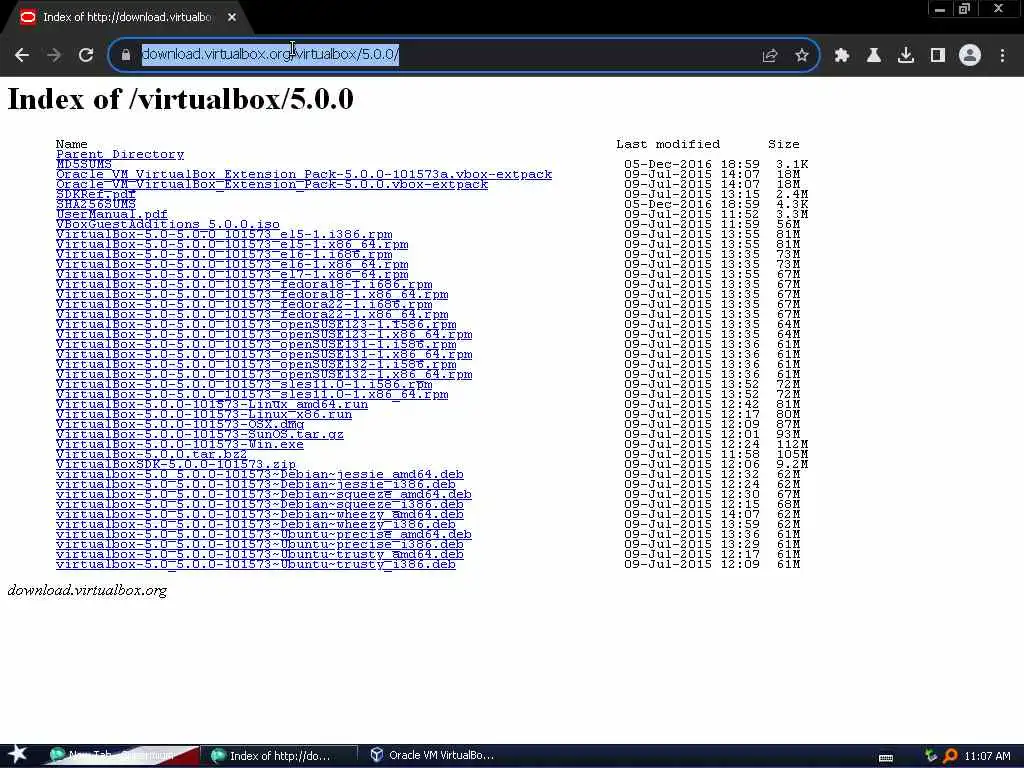The image size is (1024, 768).
Task: Click the 'download.virtualbox.org' footer text
Action: [x=88, y=590]
